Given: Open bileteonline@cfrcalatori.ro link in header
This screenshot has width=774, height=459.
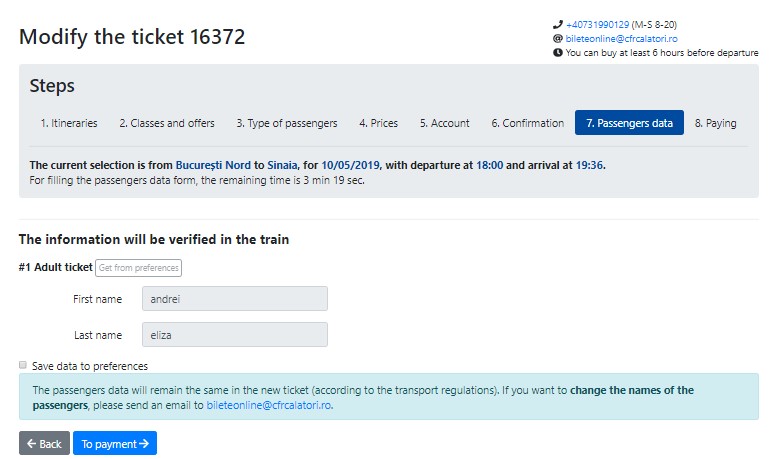Looking at the screenshot, I should click(621, 38).
